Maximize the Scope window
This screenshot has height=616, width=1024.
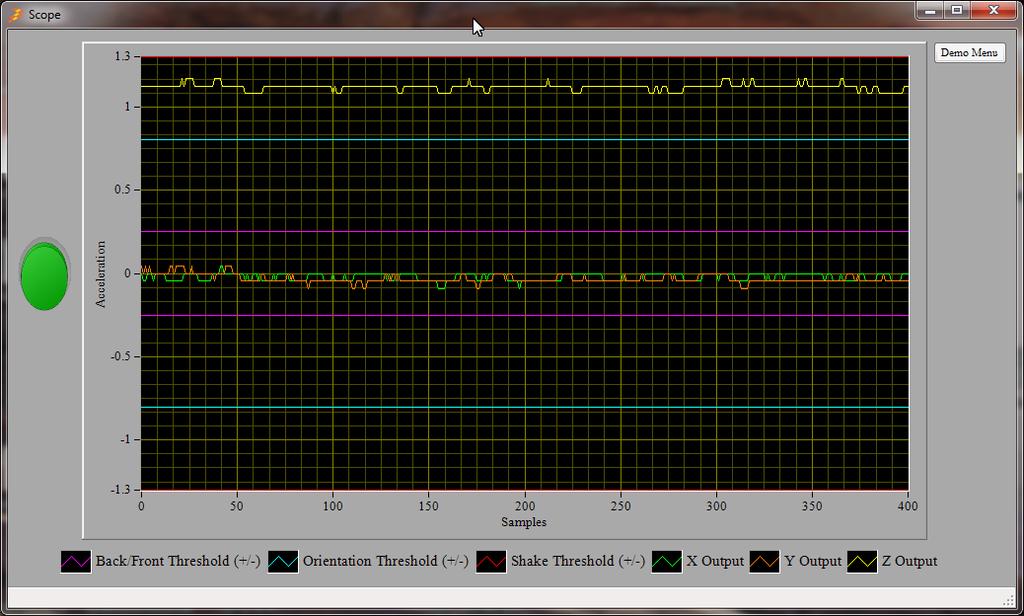(957, 10)
